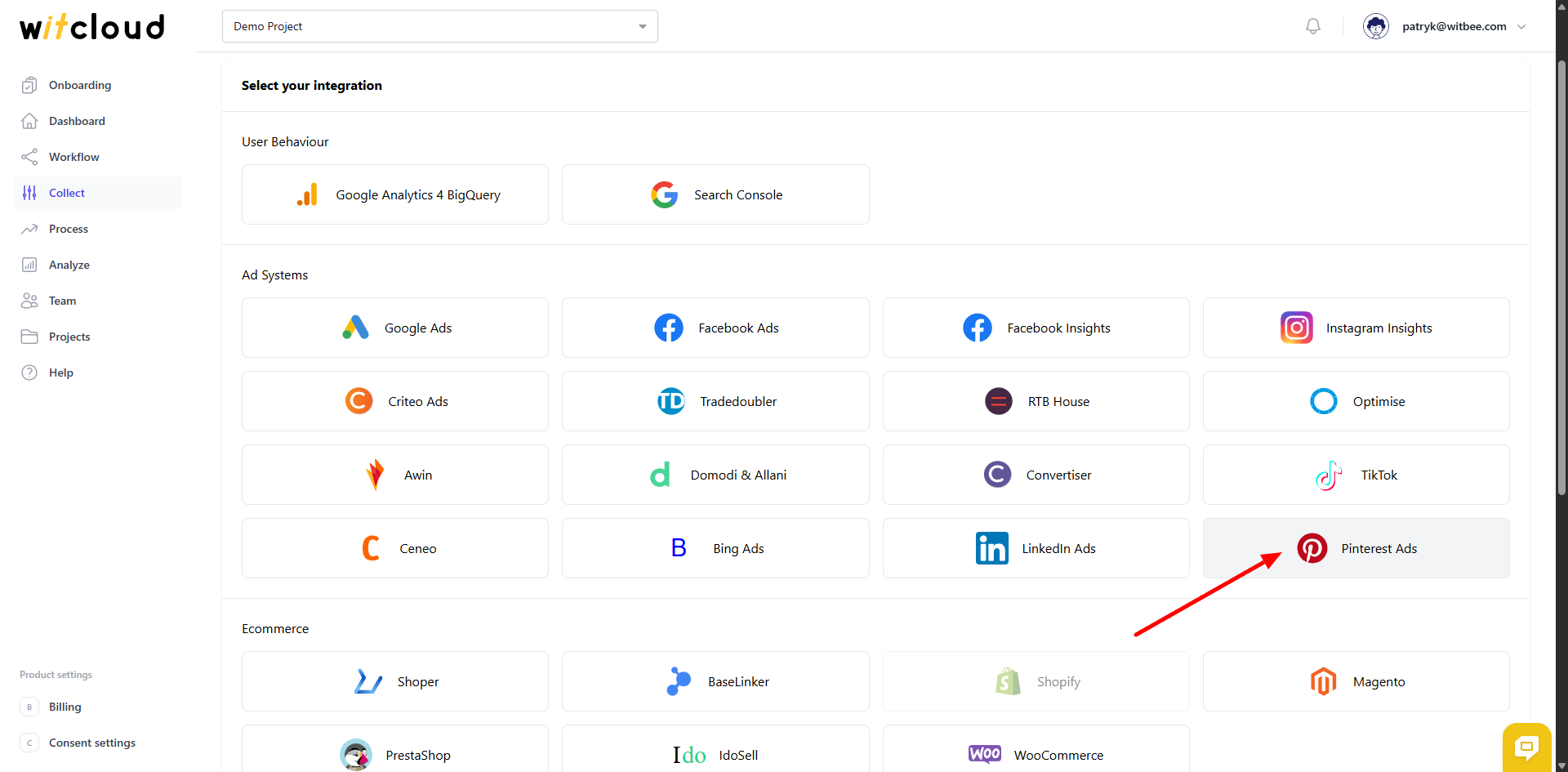Screen dimensions: 1568x772
Task: Click the Team people icon
Action: pos(29,301)
